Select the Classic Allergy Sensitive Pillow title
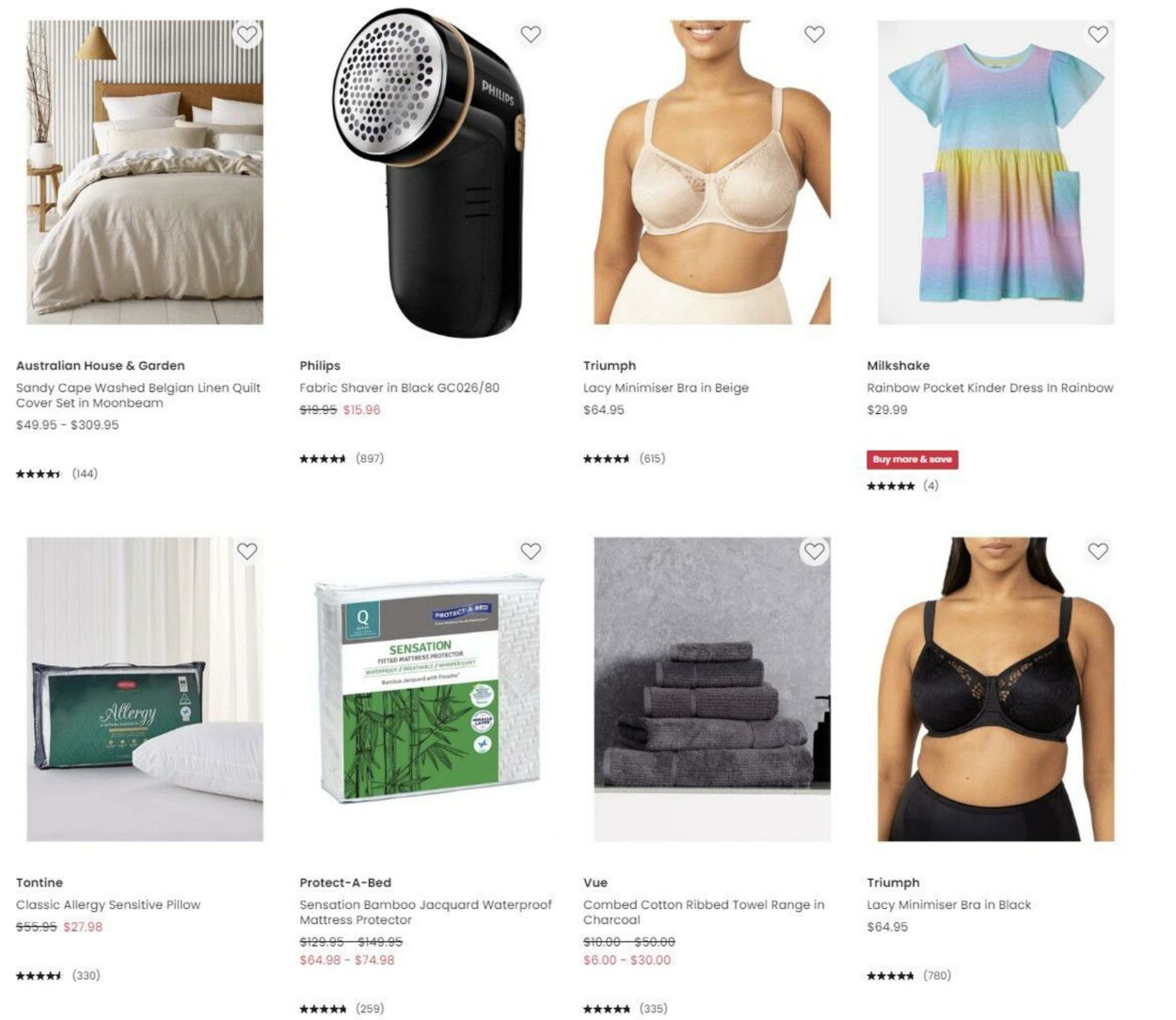Image resolution: width=1176 pixels, height=1020 pixels. (x=108, y=905)
